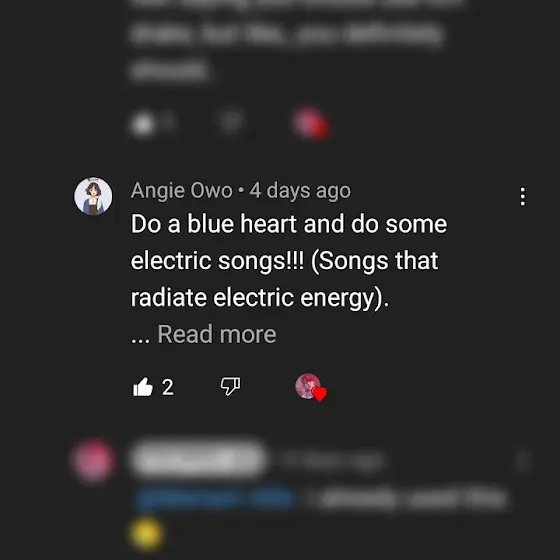Open the blurred pink avatar of bottom commenter
This screenshot has width=560, height=560.
click(x=93, y=461)
